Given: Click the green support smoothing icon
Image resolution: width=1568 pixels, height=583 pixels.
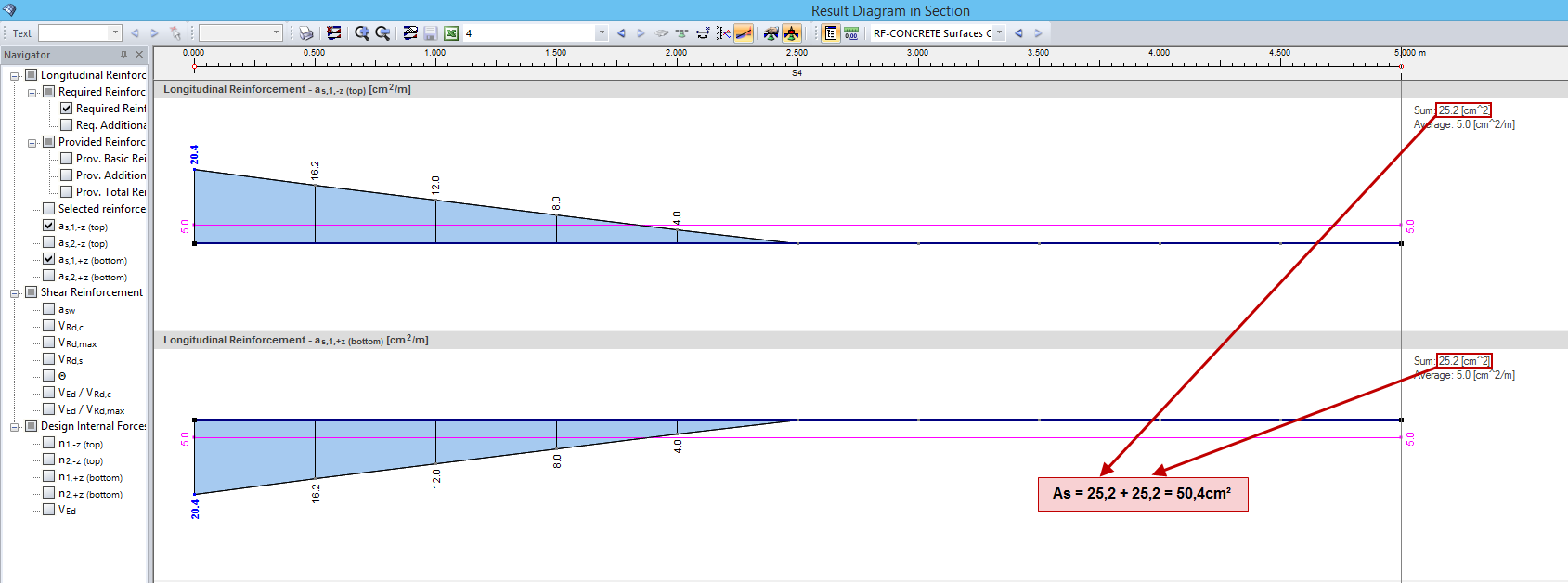Looking at the screenshot, I should click(682, 33).
